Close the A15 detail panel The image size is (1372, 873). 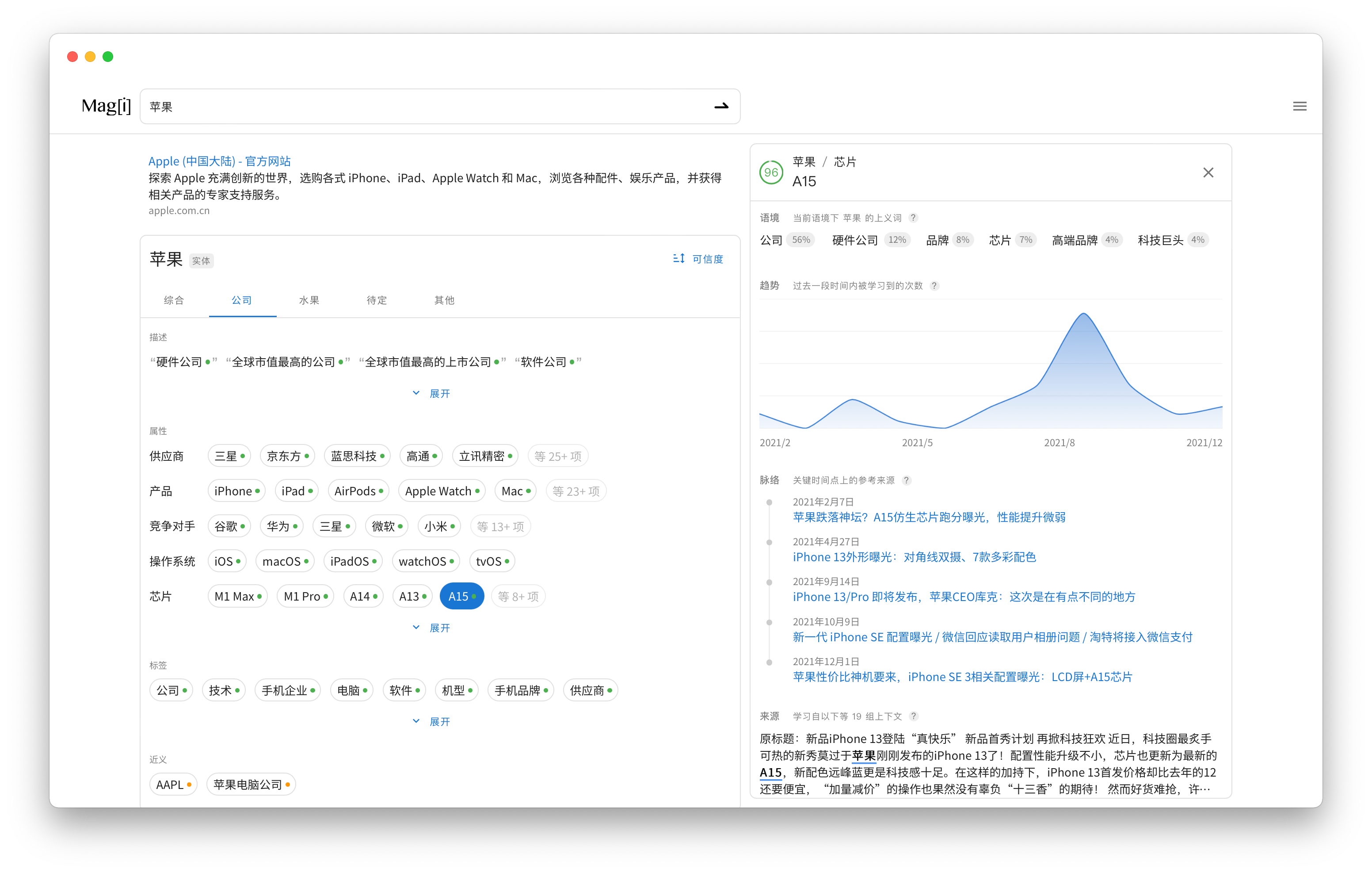[x=1208, y=172]
